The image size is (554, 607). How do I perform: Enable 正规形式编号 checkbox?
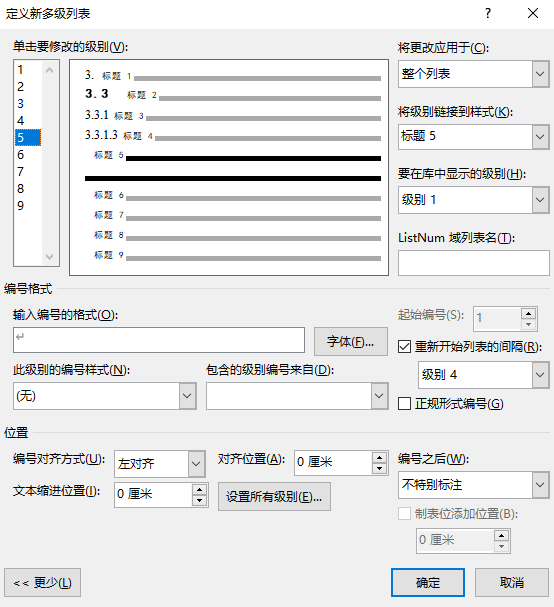click(404, 404)
